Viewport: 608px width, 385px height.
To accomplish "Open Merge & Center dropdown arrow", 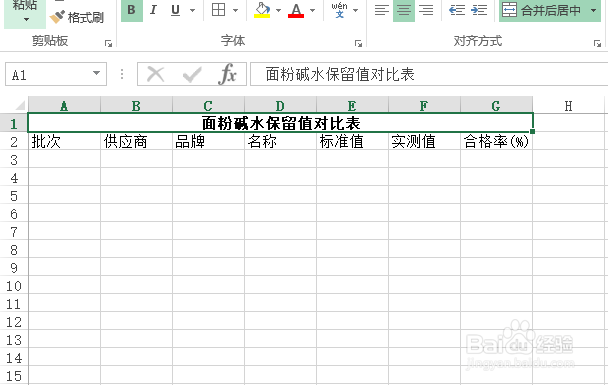I will 594,10.
